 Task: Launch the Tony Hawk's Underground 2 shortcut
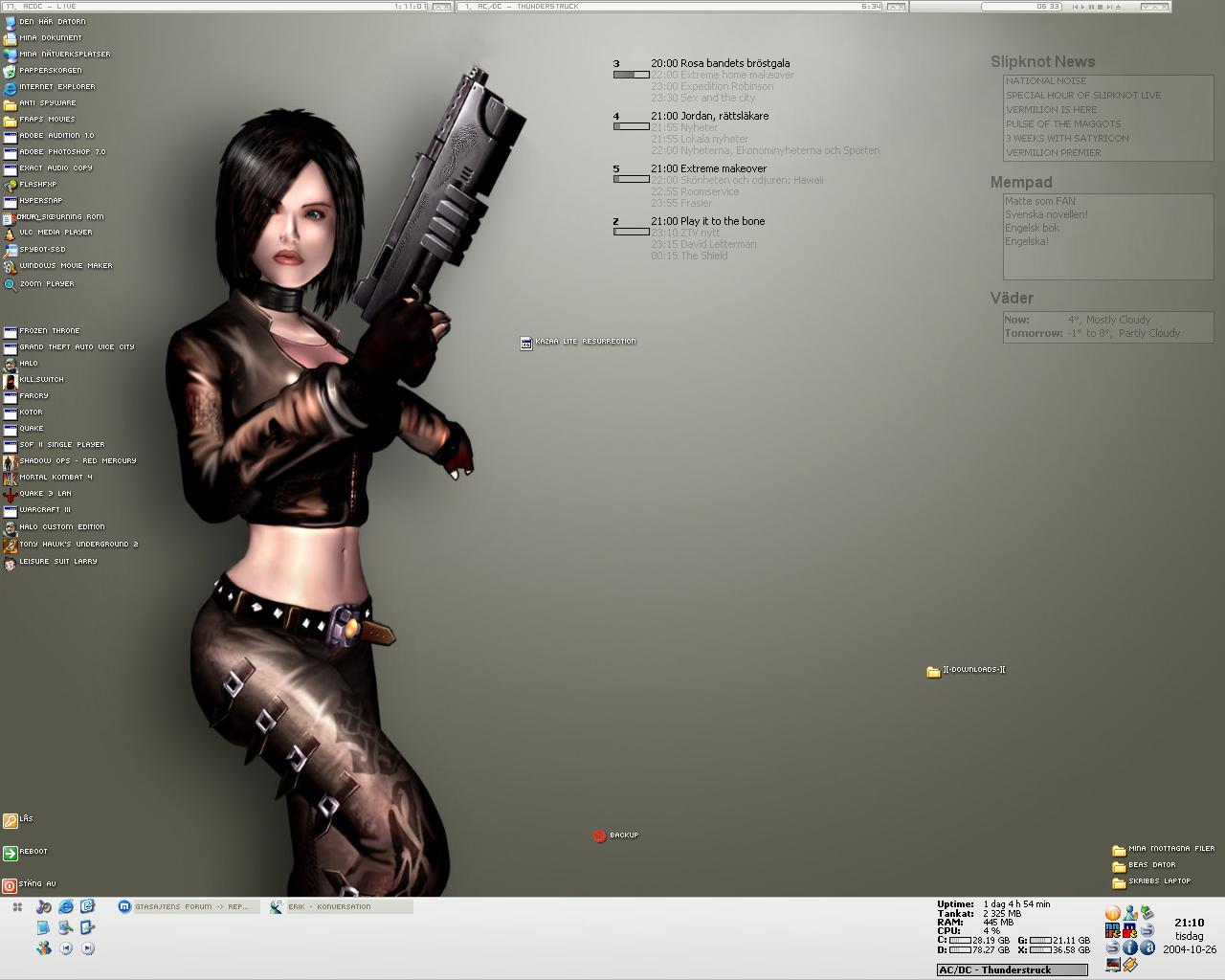[71, 545]
